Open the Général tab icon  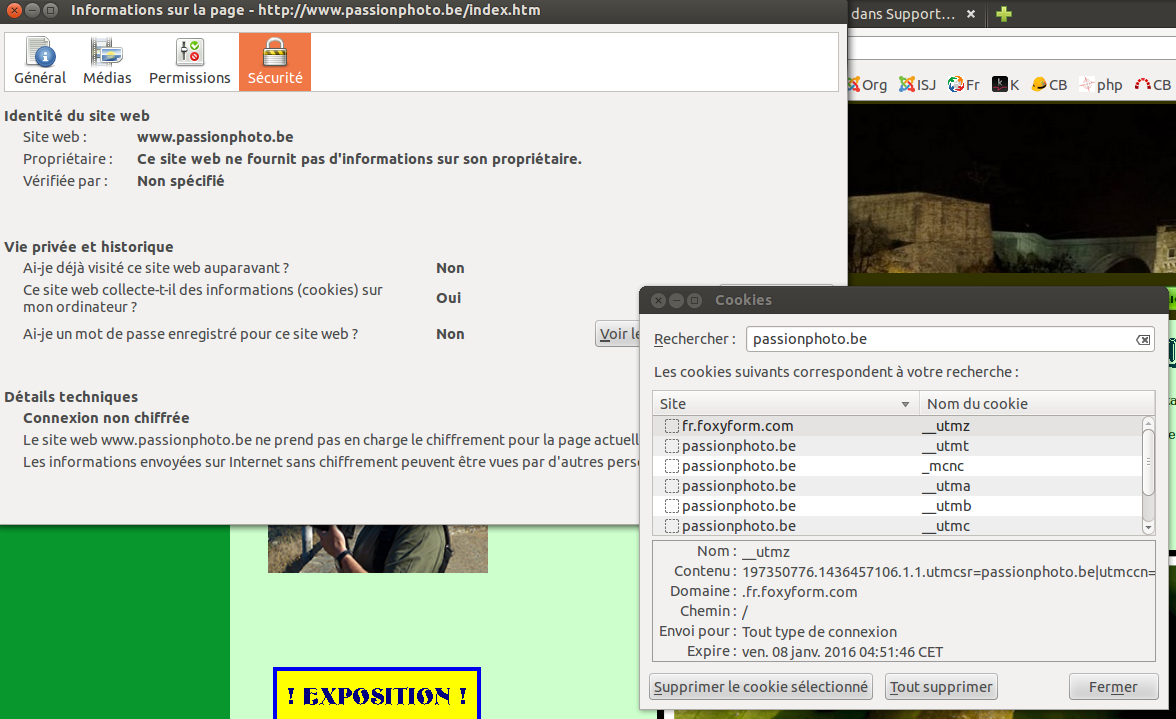tap(40, 62)
